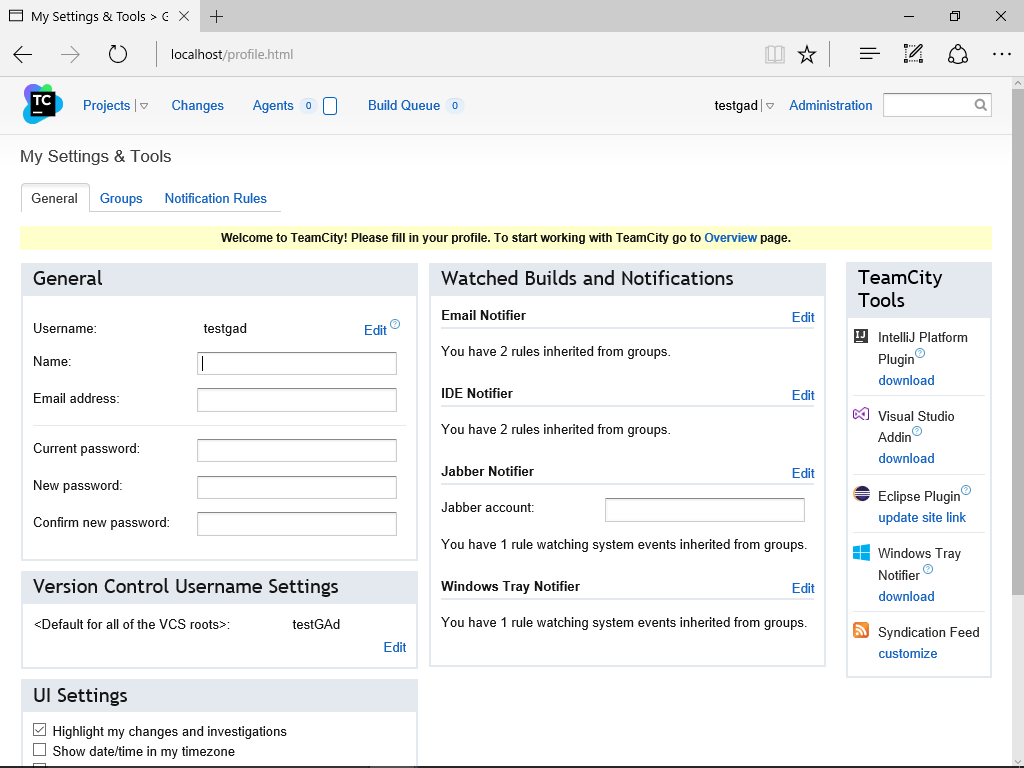1024x768 pixels.
Task: Refresh the page with reload icon
Action: click(118, 54)
